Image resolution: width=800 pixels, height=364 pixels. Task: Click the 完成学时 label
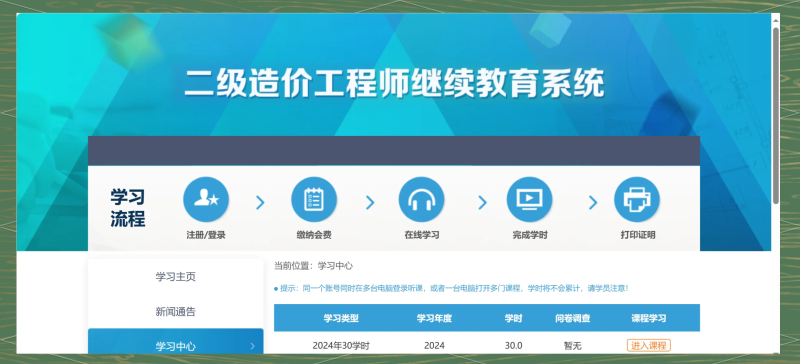(x=530, y=235)
